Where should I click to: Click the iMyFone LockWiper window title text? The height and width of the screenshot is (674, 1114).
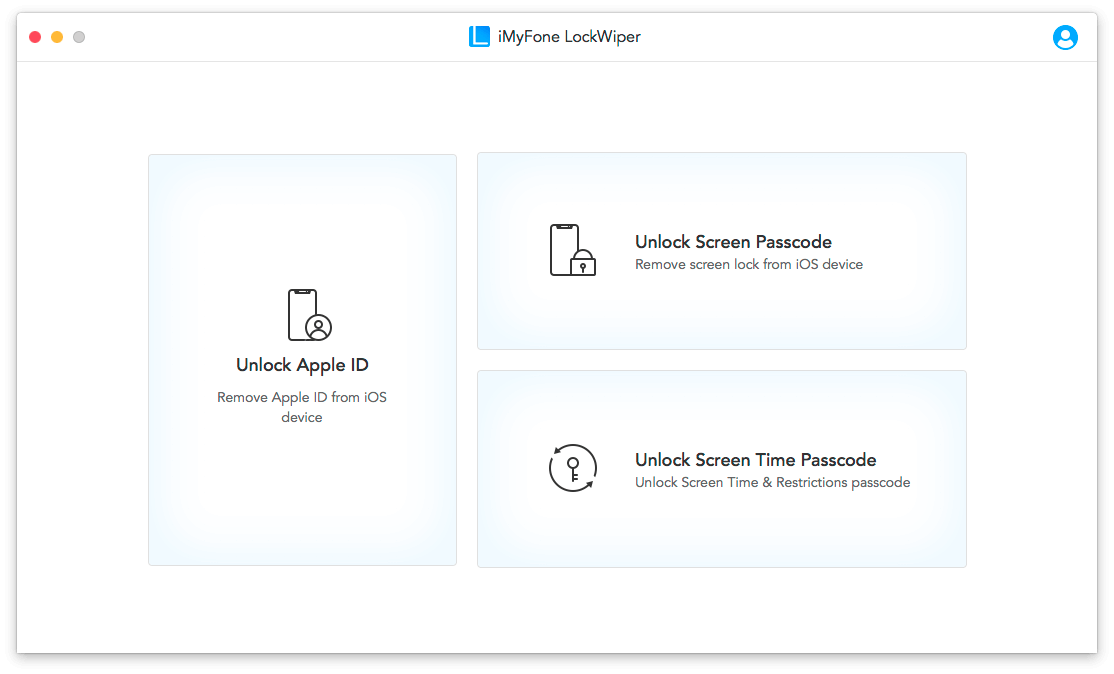tap(569, 37)
